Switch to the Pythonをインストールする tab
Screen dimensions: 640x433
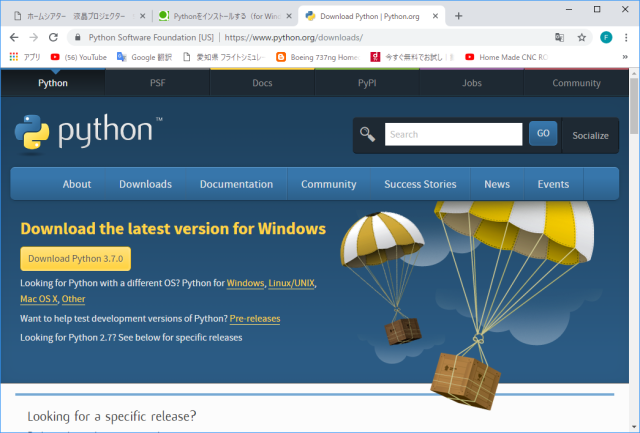[x=226, y=16]
